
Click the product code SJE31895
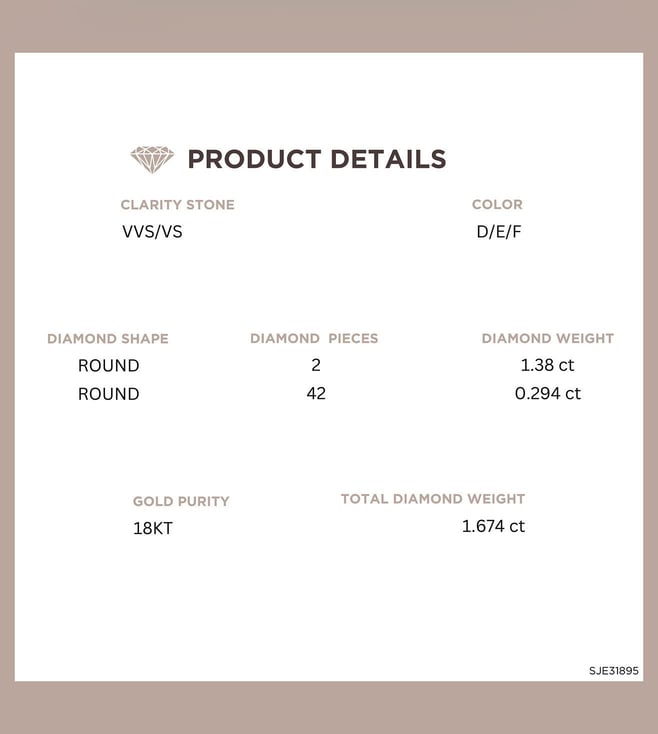pyautogui.click(x=614, y=671)
